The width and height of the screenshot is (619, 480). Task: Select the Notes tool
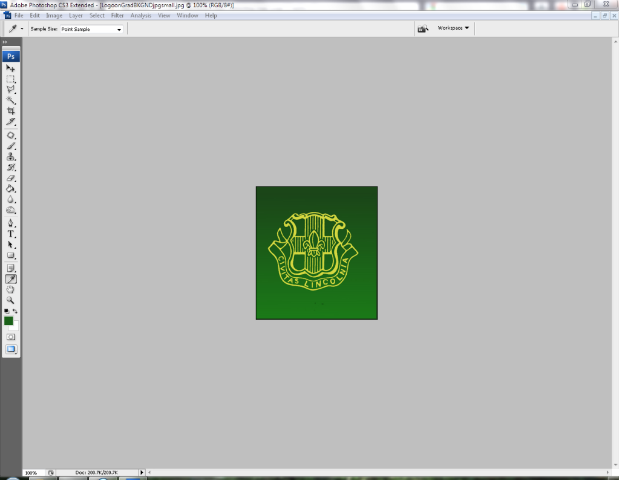click(11, 268)
